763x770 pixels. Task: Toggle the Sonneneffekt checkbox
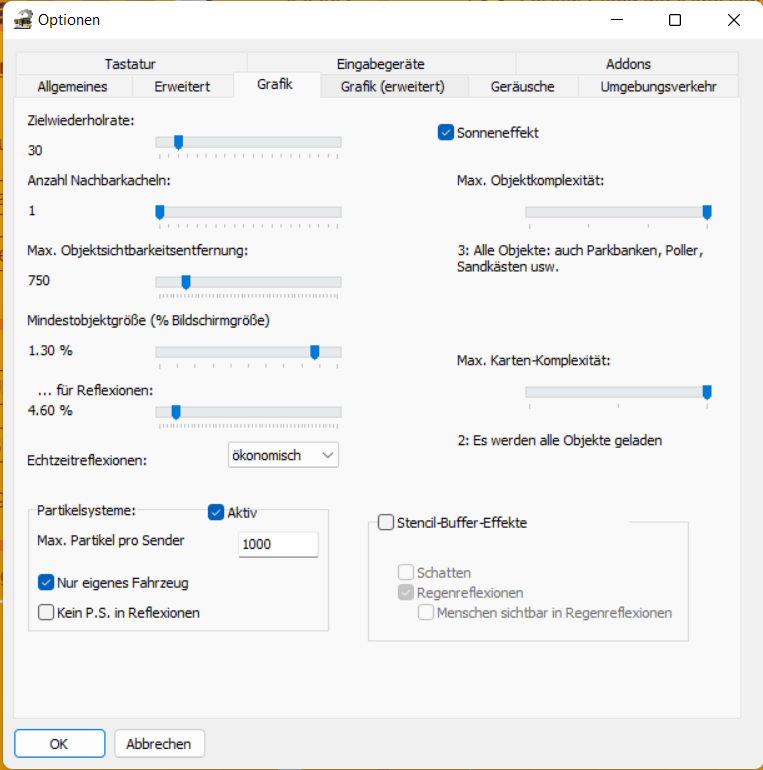point(446,132)
